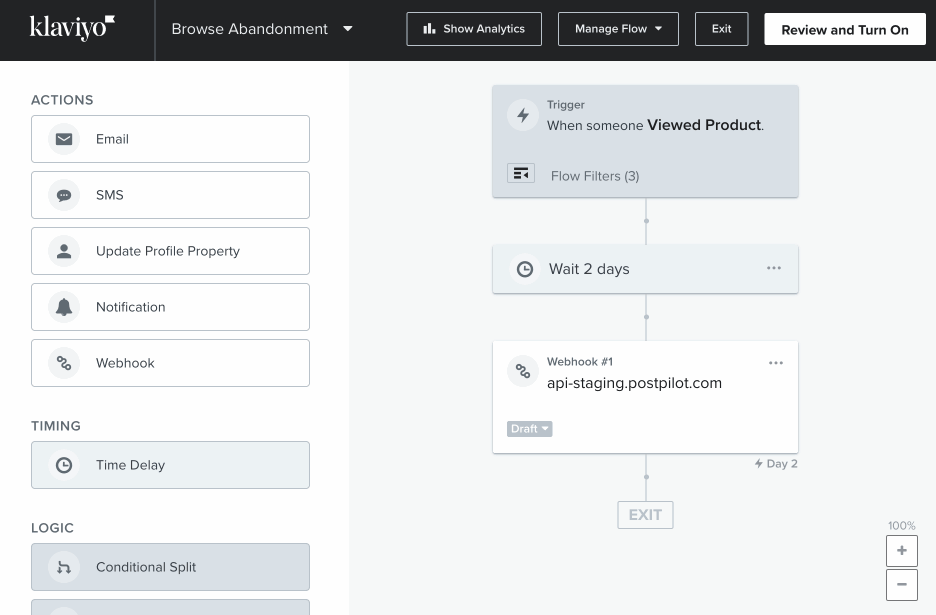
Task: Click the bell icon for Notification
Action: pos(64,307)
